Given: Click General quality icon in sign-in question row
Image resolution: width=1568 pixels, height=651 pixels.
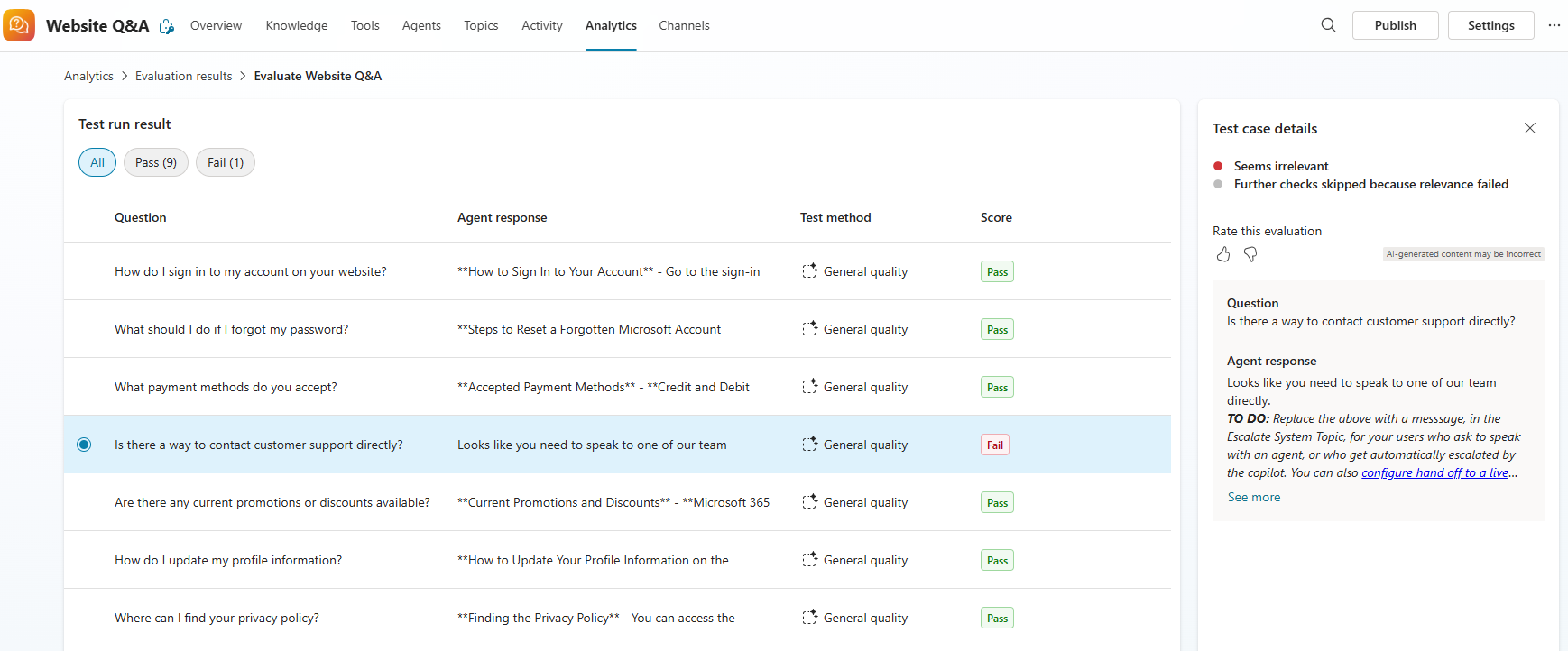Looking at the screenshot, I should tap(809, 271).
